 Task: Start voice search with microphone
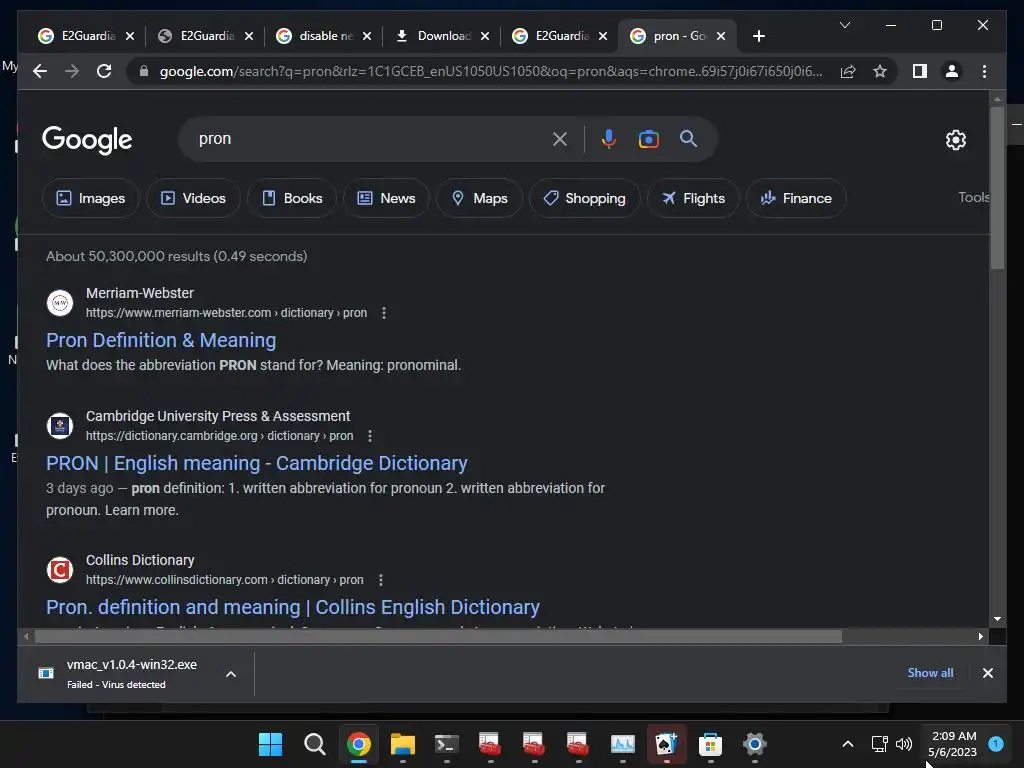point(609,139)
